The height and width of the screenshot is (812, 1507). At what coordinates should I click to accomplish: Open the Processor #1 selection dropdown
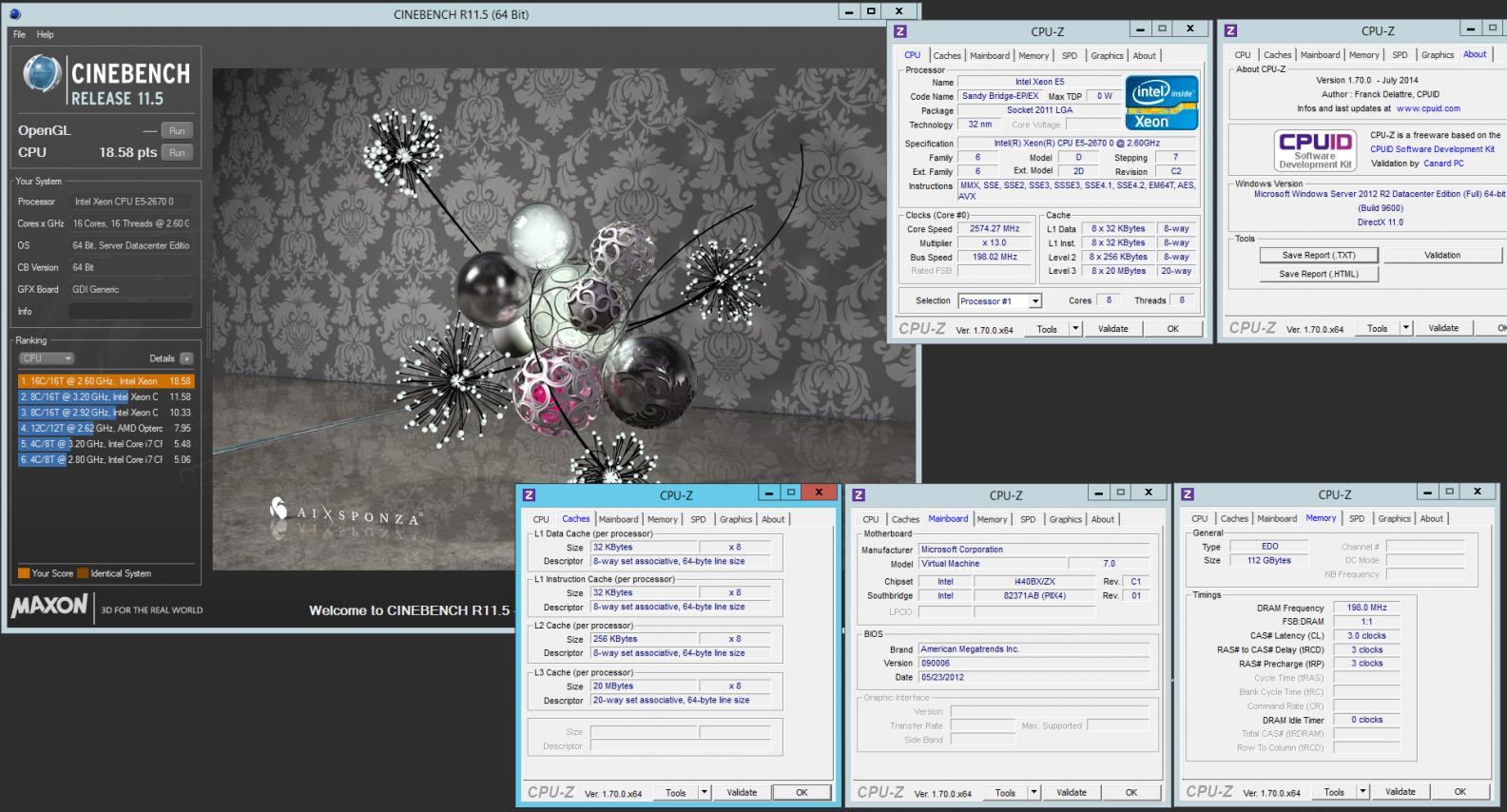[x=1035, y=301]
